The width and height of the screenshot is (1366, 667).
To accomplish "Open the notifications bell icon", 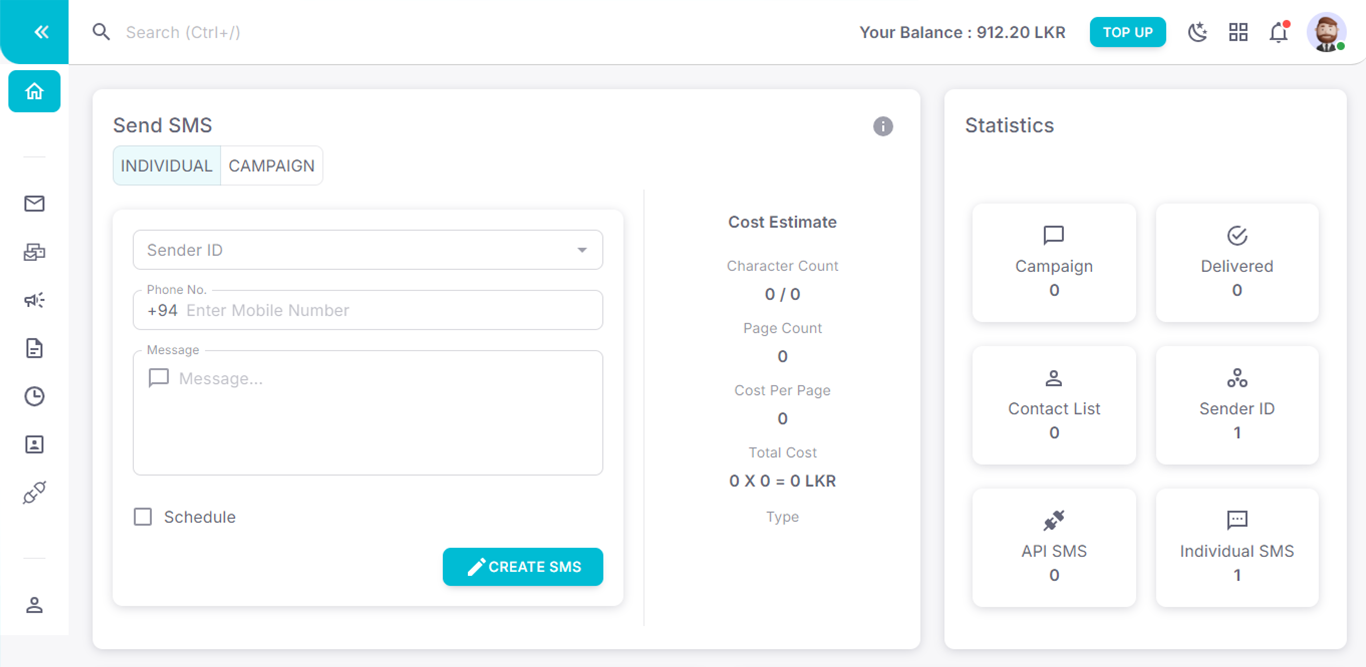I will (1279, 32).
